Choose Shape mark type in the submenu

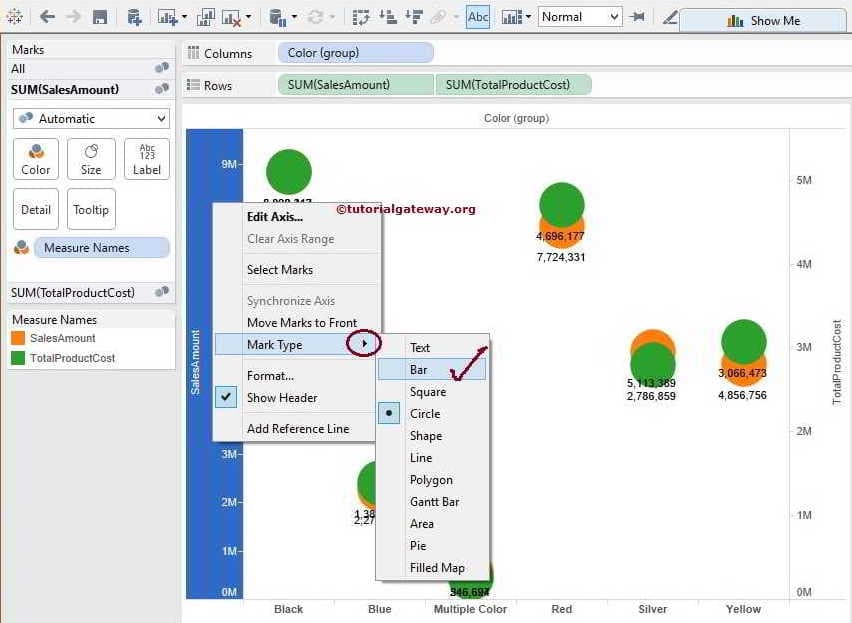click(434, 436)
